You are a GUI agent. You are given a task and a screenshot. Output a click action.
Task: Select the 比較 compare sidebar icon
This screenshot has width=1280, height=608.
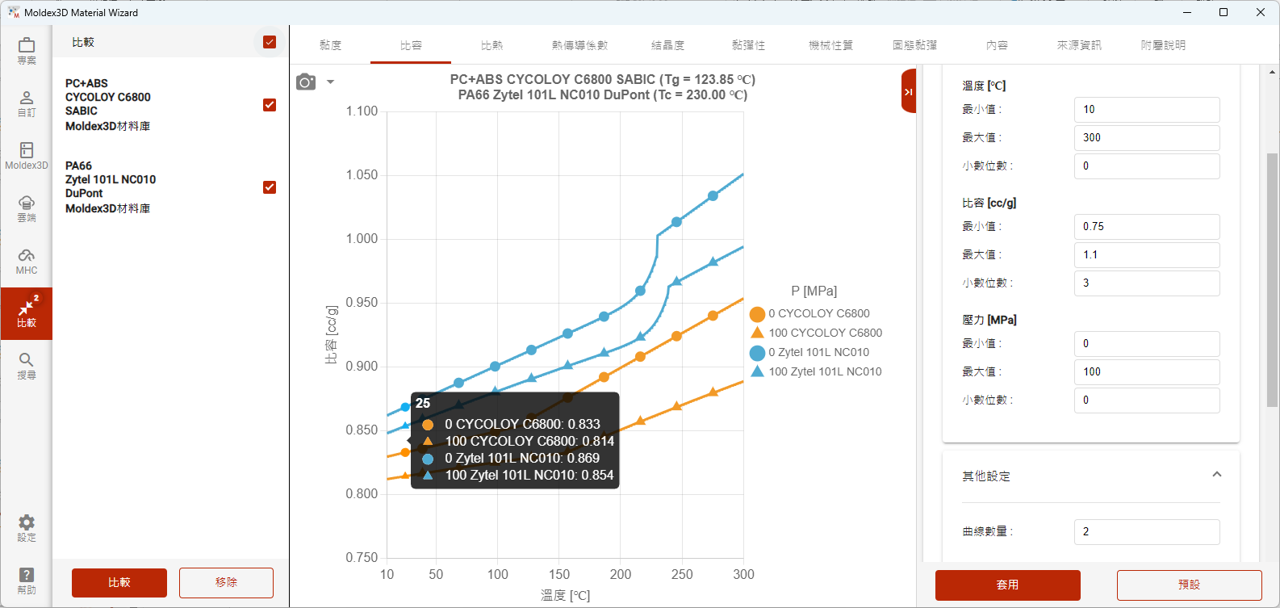click(26, 314)
